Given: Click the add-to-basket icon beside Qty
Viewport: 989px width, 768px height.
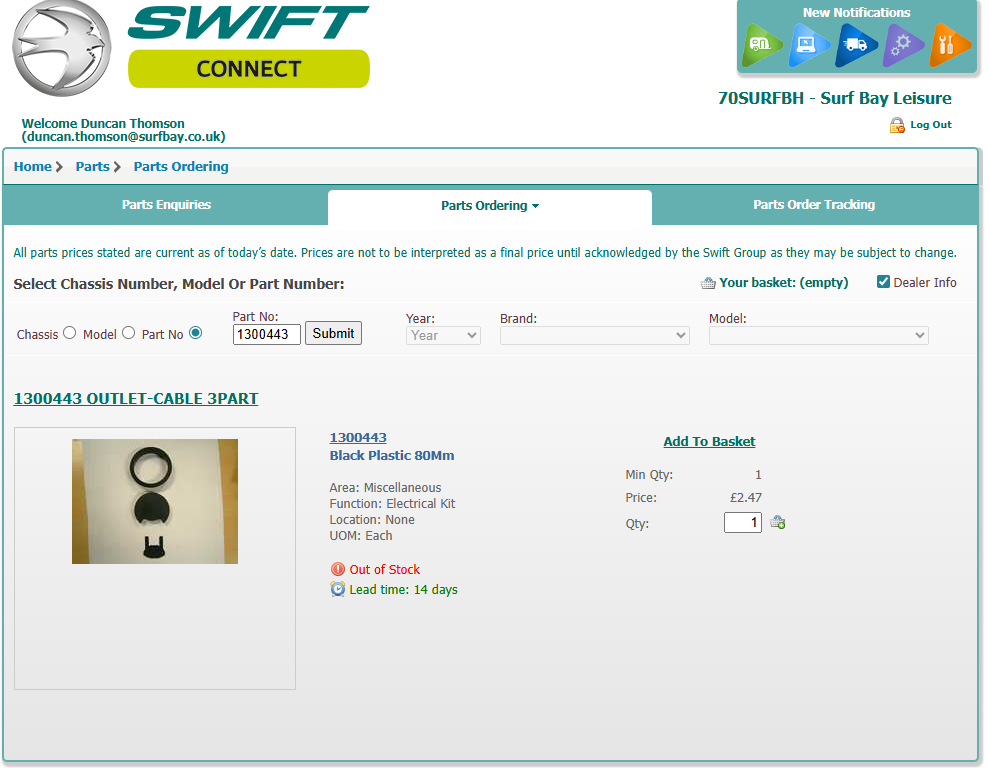Looking at the screenshot, I should [778, 522].
